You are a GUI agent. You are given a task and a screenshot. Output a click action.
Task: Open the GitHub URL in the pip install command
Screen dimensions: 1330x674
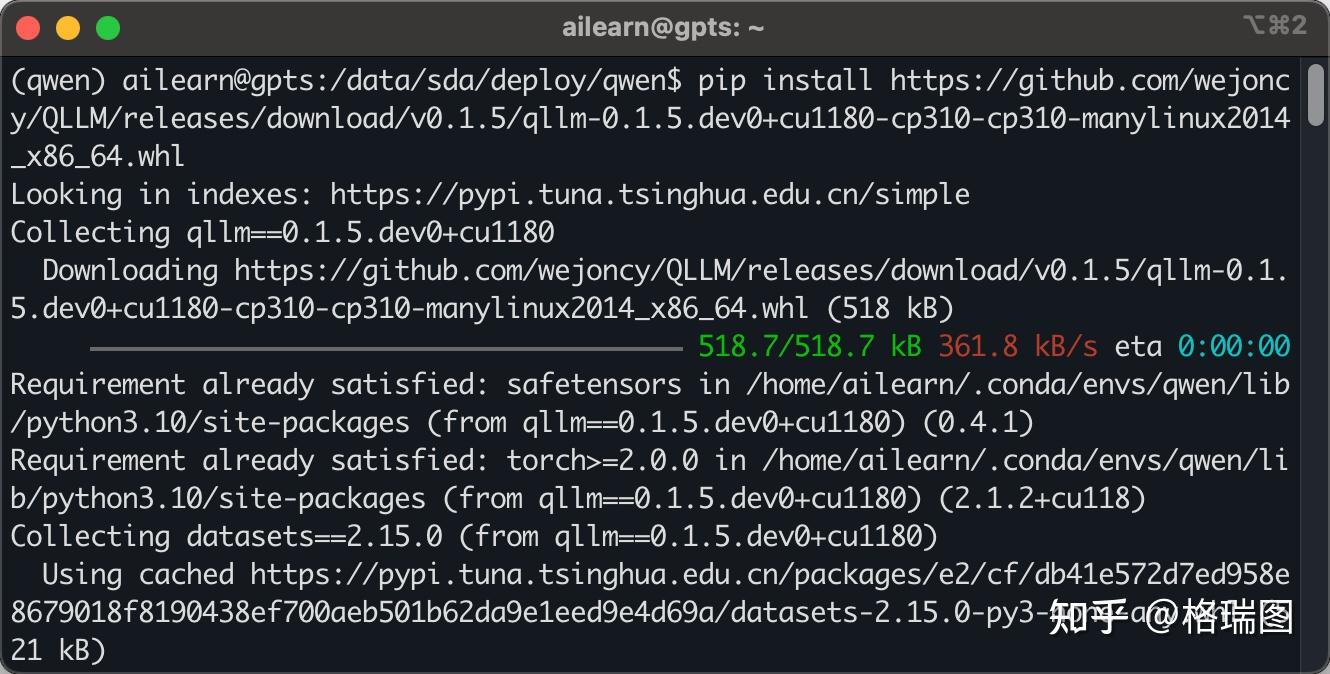point(1088,80)
